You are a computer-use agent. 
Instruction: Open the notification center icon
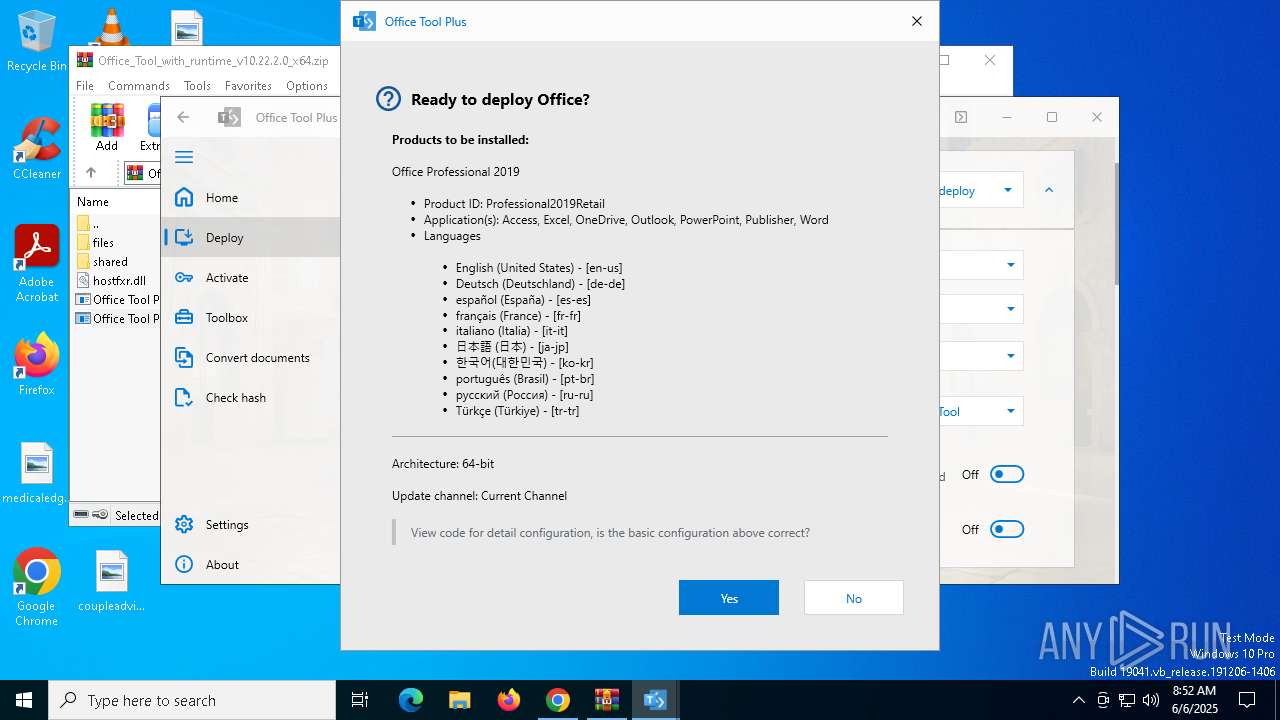click(1247, 700)
